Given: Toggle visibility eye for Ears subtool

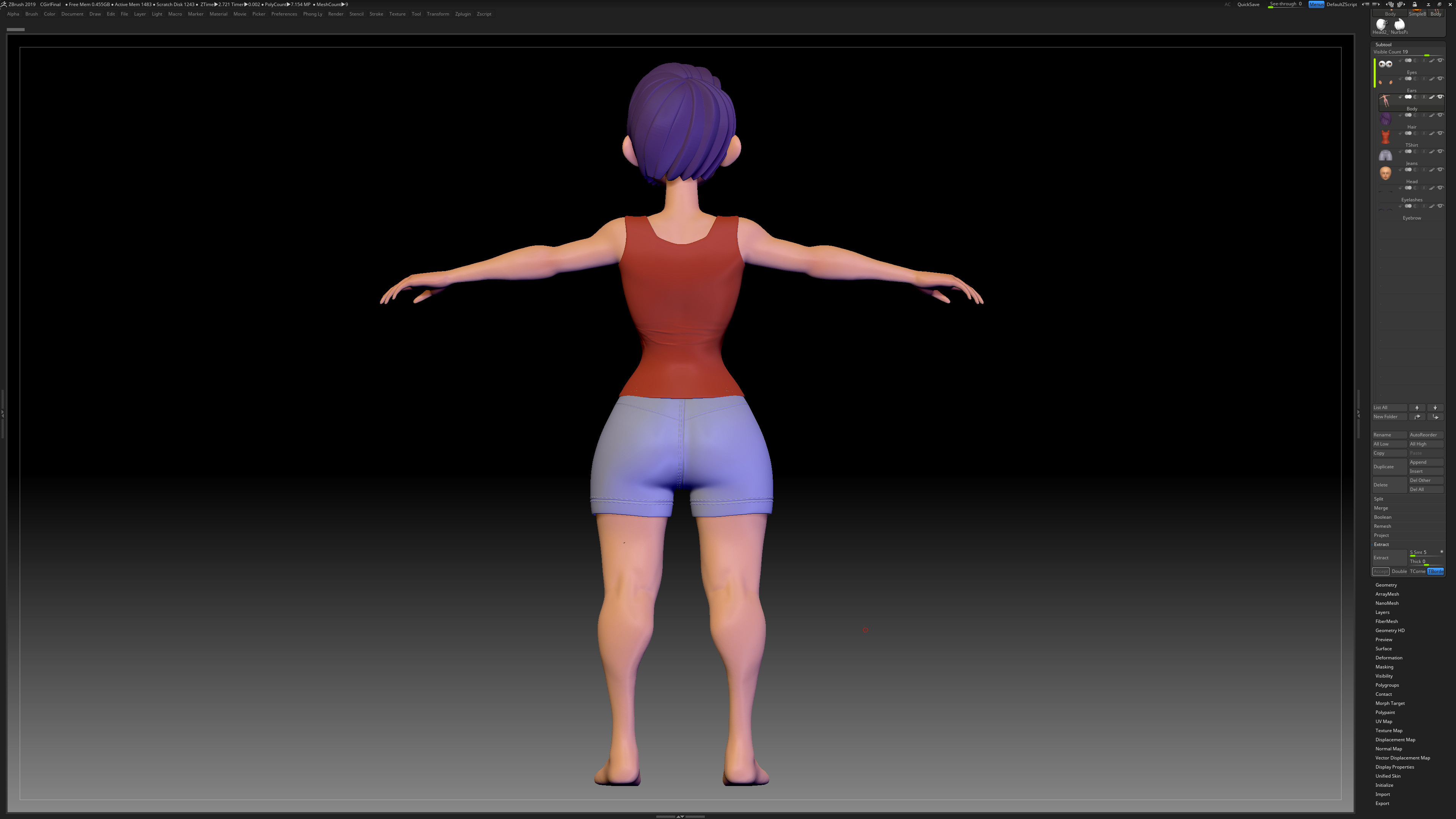Looking at the screenshot, I should [x=1440, y=78].
